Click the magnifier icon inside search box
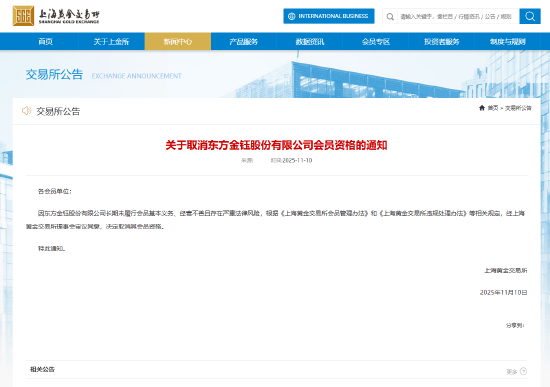Viewport: 550px width, 387px height. [x=390, y=16]
